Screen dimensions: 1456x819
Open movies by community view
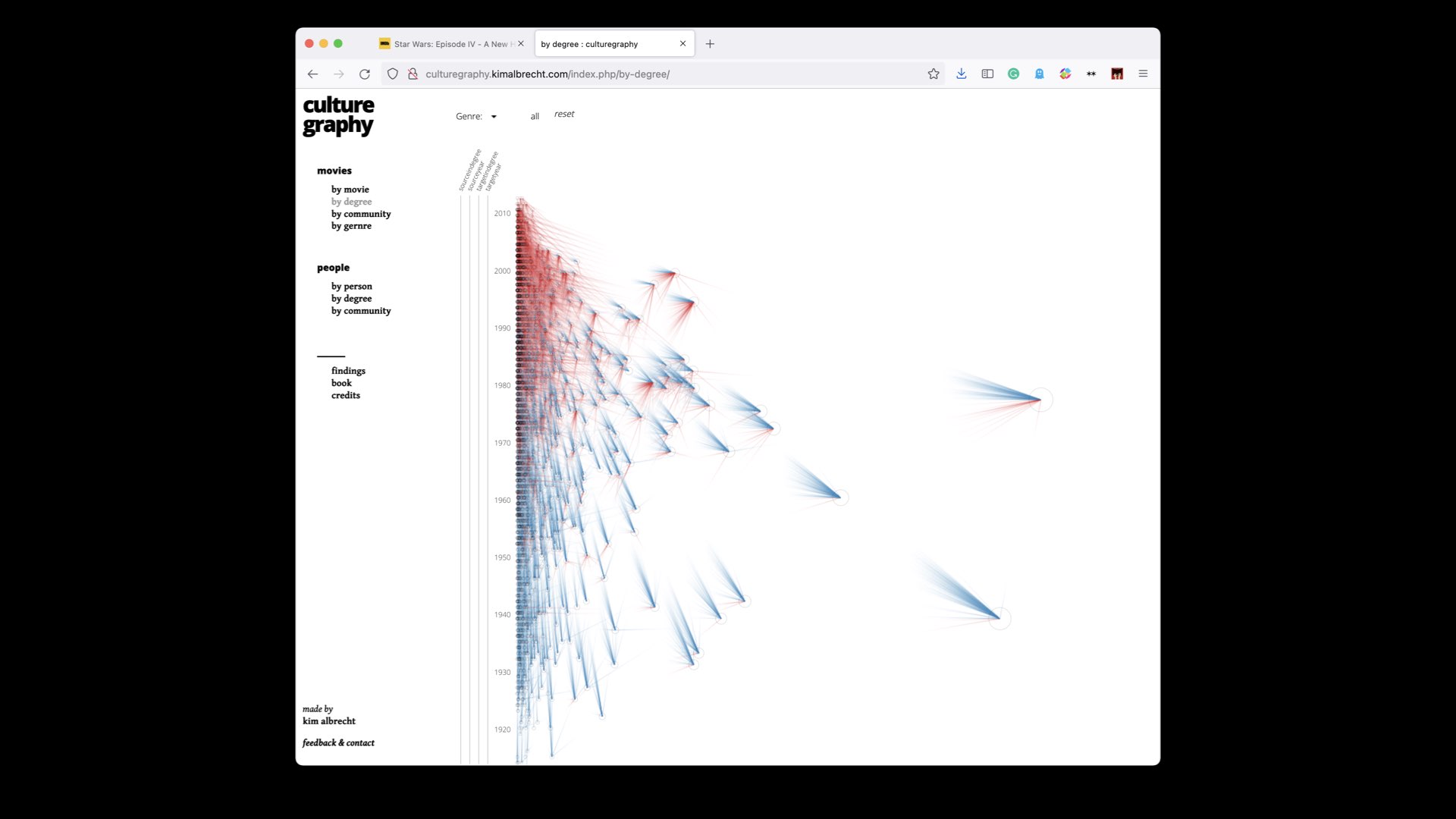361,214
